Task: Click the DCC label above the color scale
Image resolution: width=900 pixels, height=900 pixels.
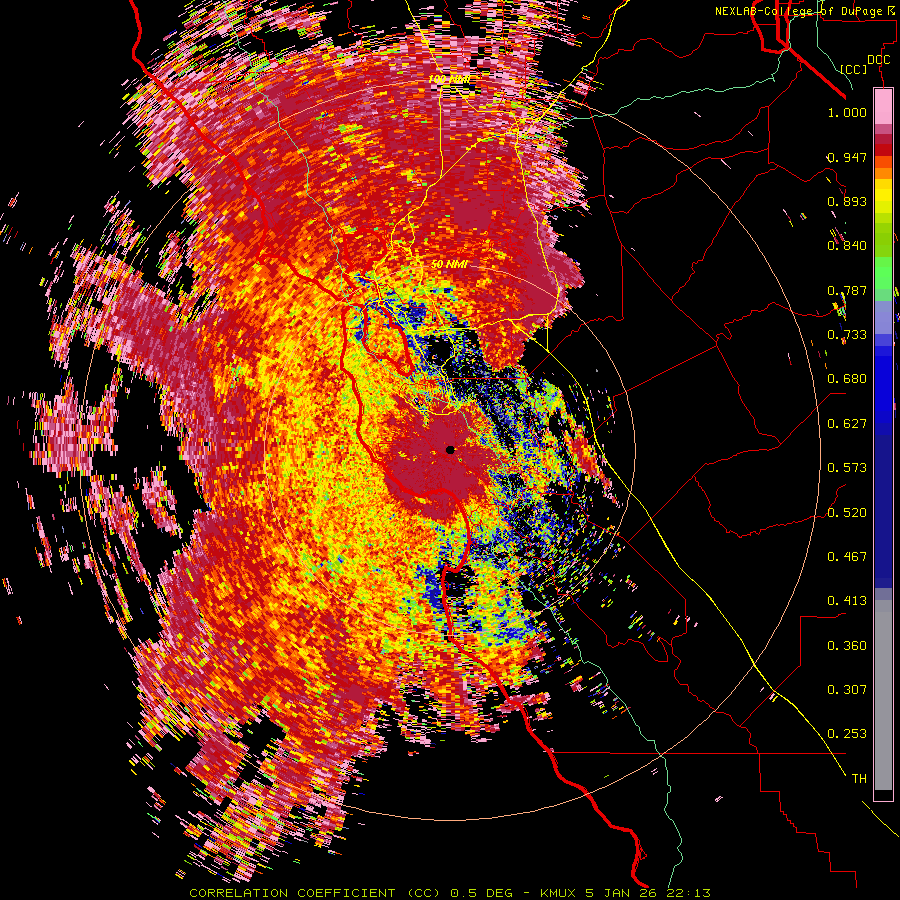Action: point(878,60)
